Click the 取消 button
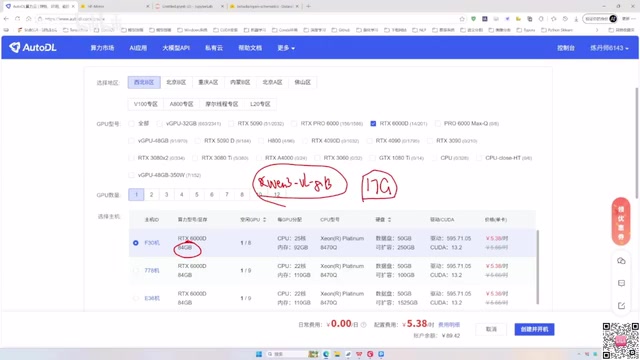Screen dimensions: 640x360 click(x=491, y=329)
